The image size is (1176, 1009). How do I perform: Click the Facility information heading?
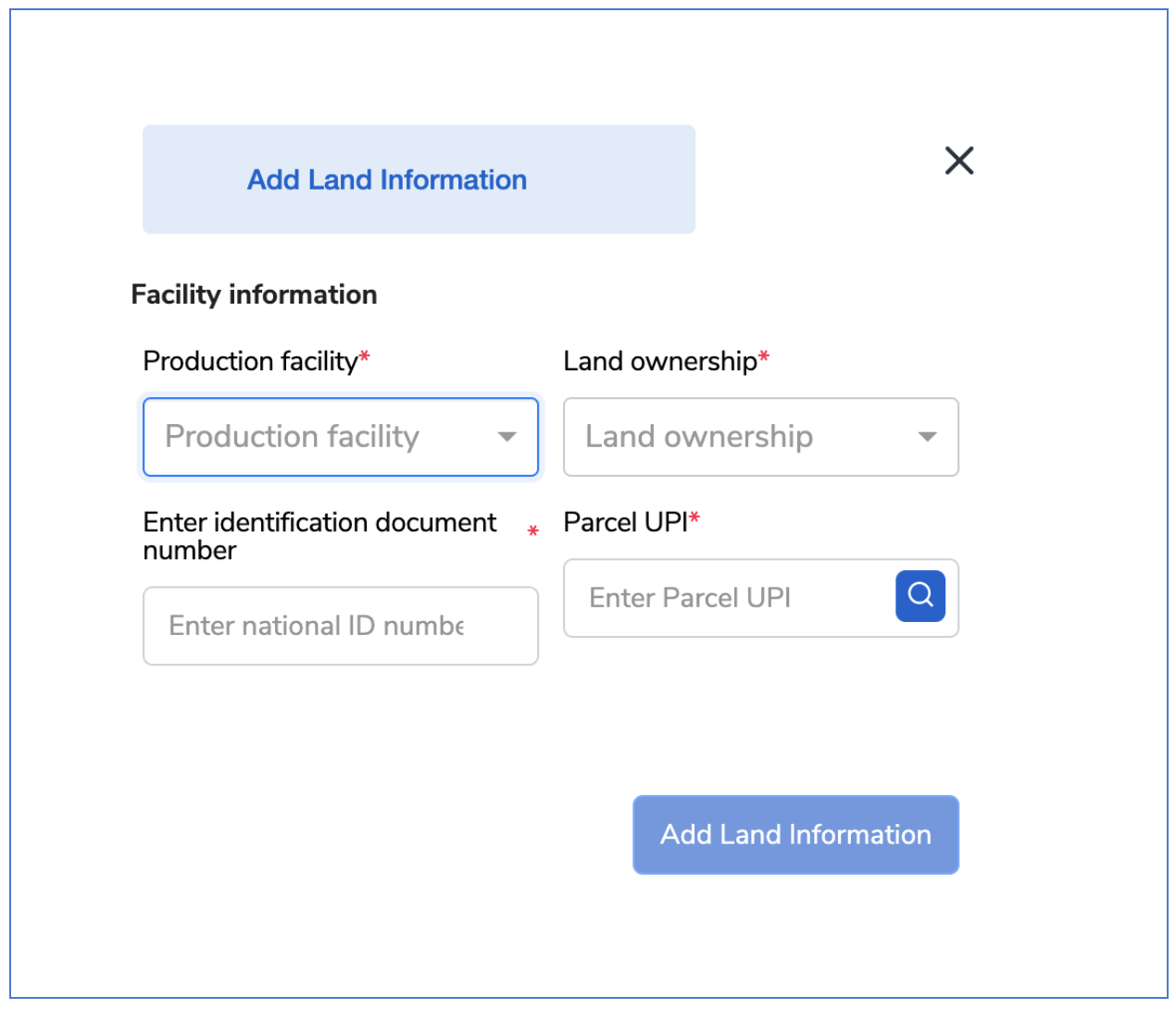coord(255,294)
